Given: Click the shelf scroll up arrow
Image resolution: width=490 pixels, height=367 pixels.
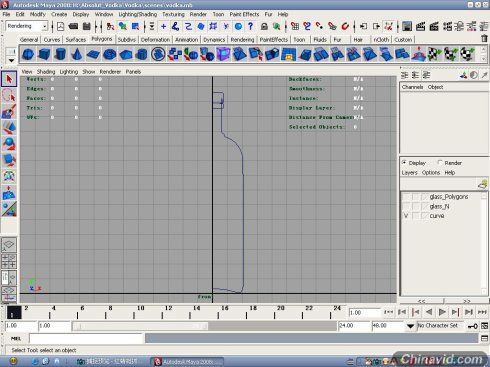Looking at the screenshot, I should (x=483, y=50).
